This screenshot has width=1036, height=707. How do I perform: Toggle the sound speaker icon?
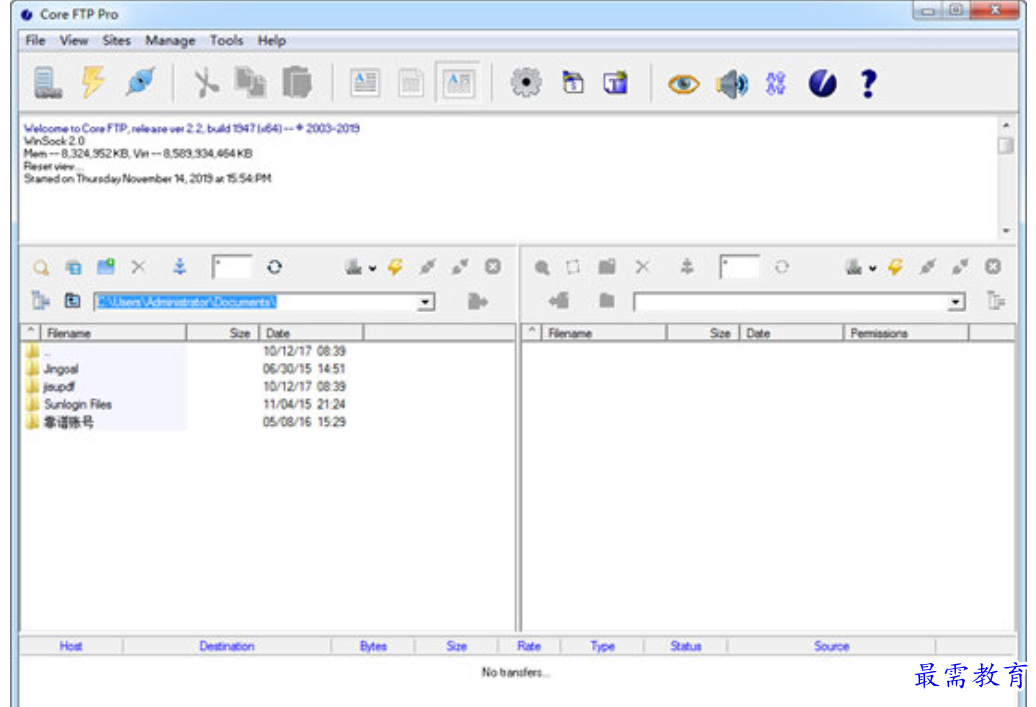coord(731,84)
